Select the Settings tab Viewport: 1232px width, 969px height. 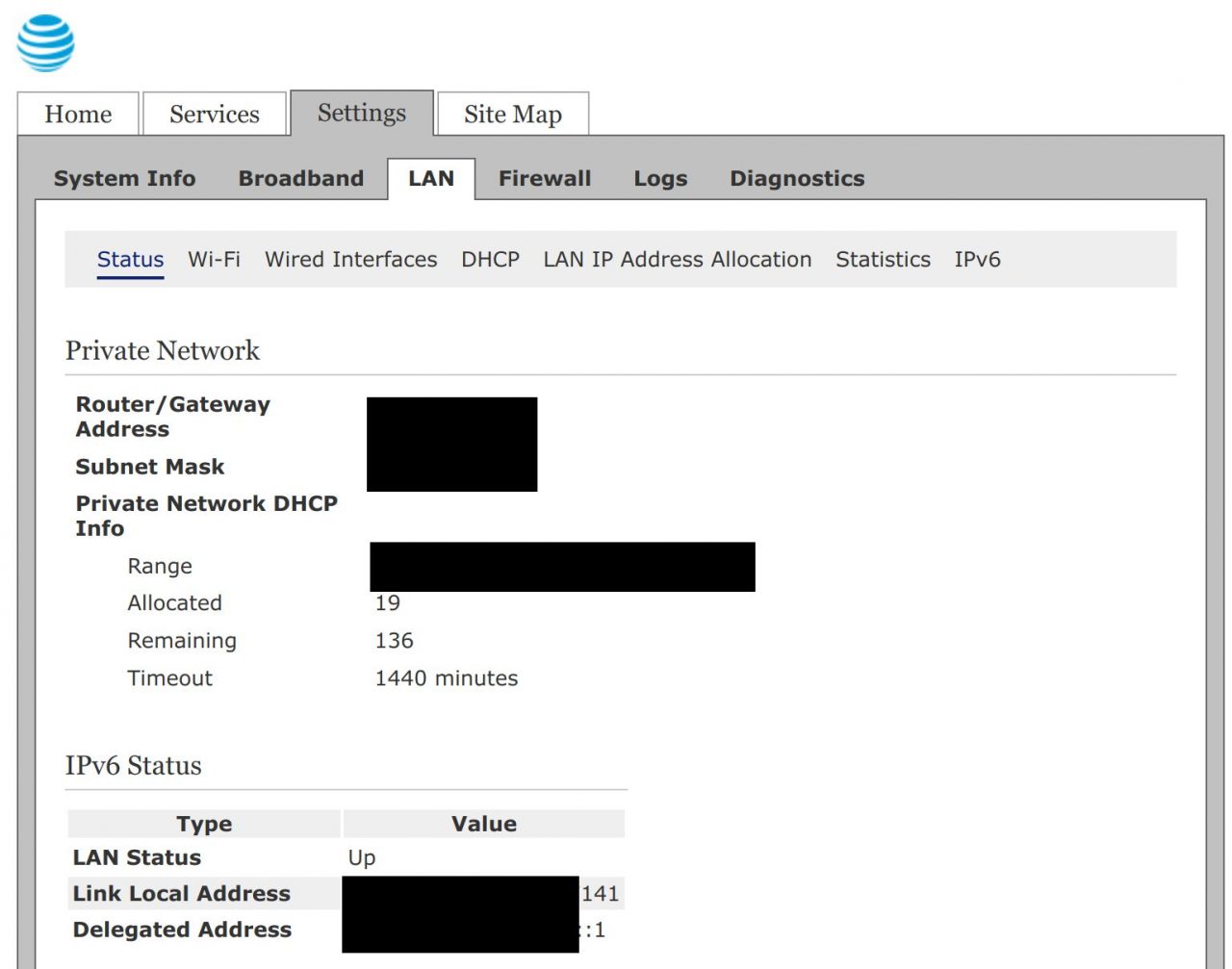point(361,113)
